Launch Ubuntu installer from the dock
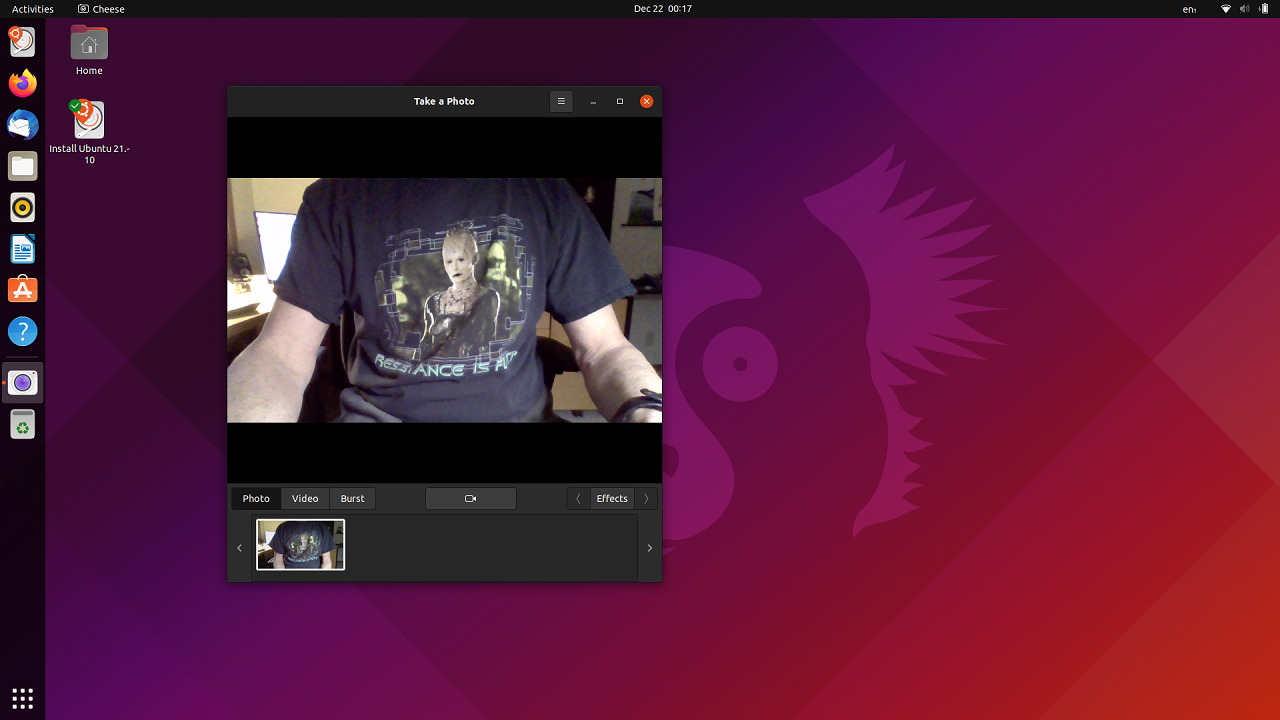The height and width of the screenshot is (720, 1280). coord(22,41)
